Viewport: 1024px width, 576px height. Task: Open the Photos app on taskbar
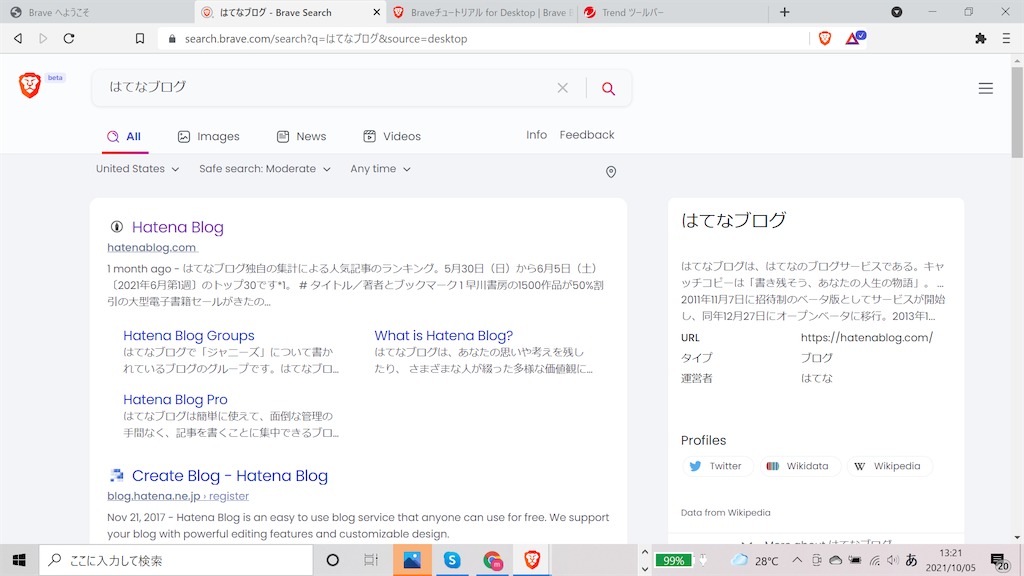[412, 560]
